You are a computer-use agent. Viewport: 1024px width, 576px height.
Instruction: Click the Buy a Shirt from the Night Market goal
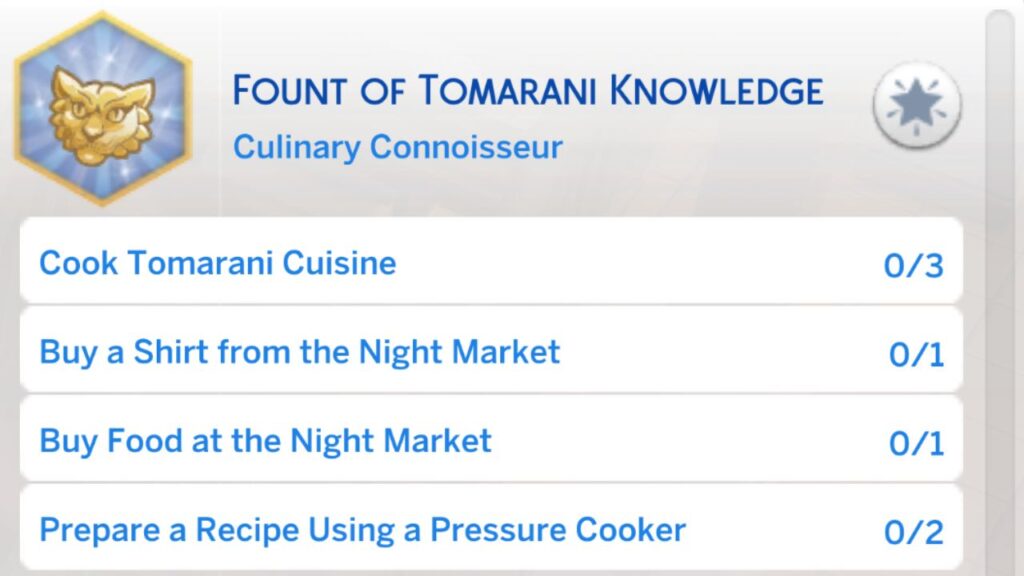pyautogui.click(x=299, y=352)
